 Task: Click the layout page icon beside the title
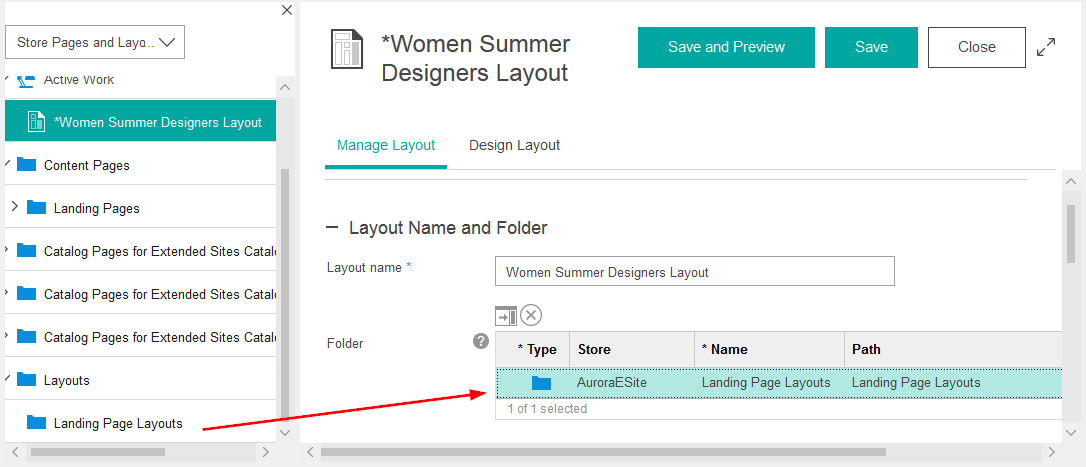click(347, 49)
